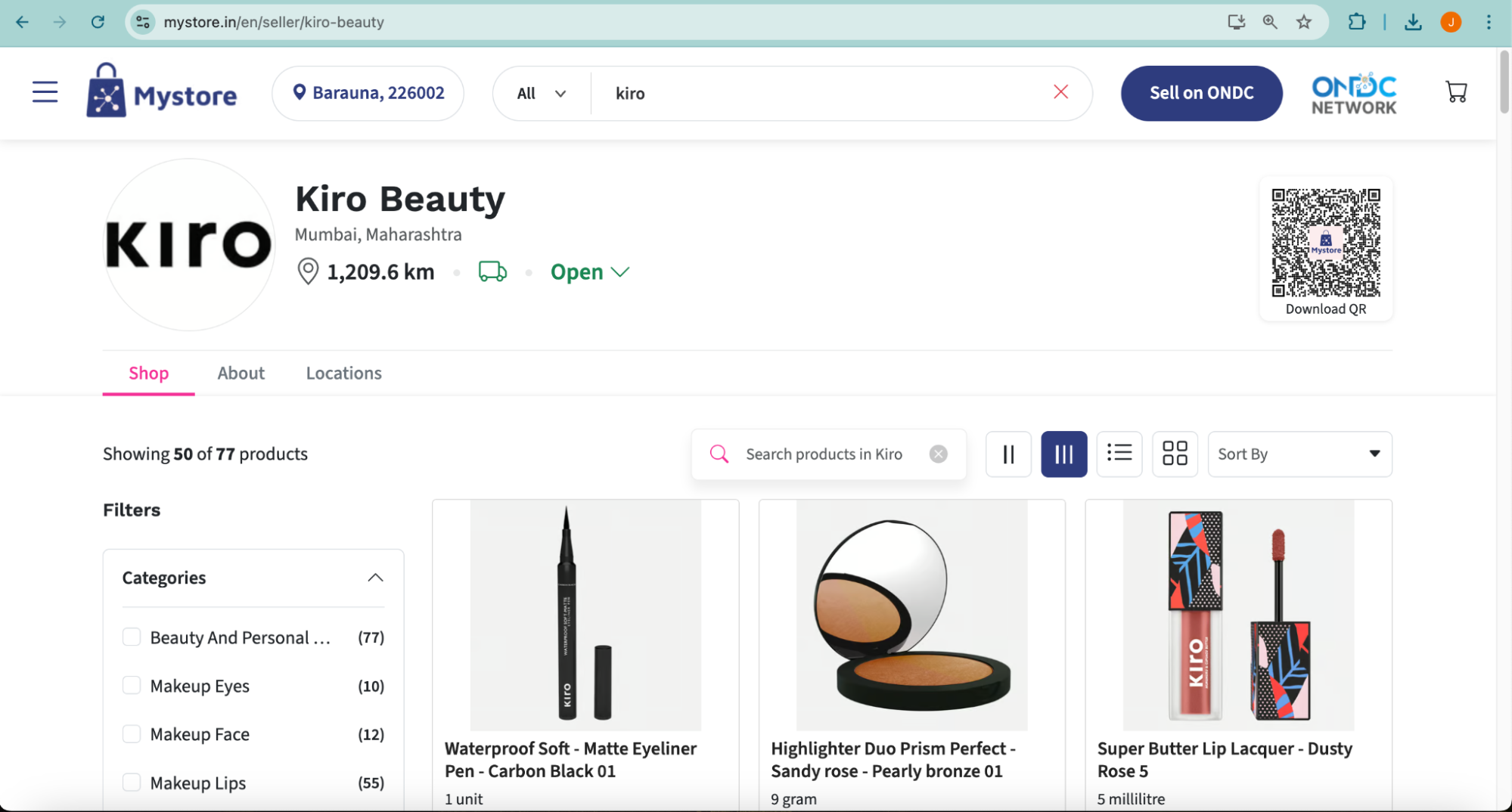The width and height of the screenshot is (1512, 812).
Task: Open the hamburger navigation menu
Action: click(x=45, y=92)
